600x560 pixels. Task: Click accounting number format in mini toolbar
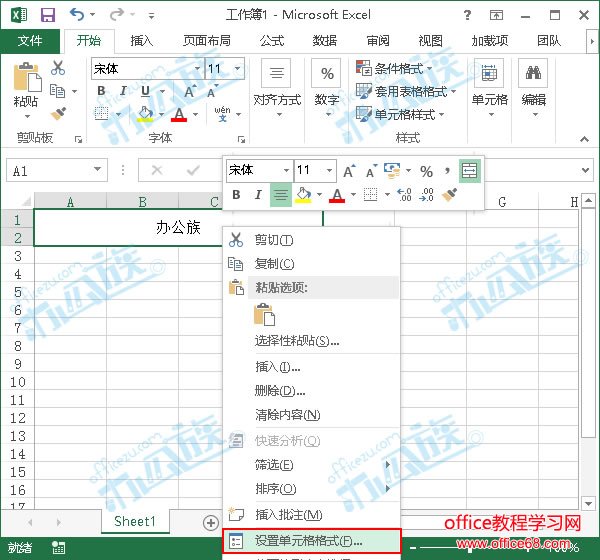392,170
